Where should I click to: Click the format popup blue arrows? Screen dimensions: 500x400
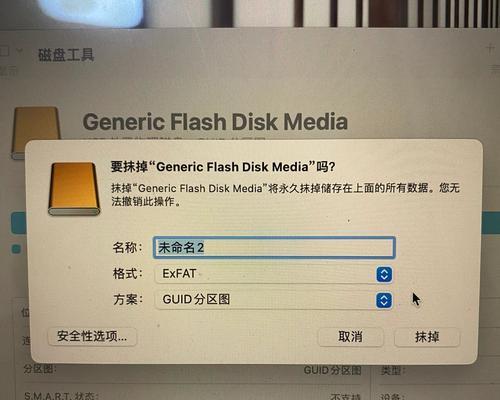pyautogui.click(x=384, y=274)
